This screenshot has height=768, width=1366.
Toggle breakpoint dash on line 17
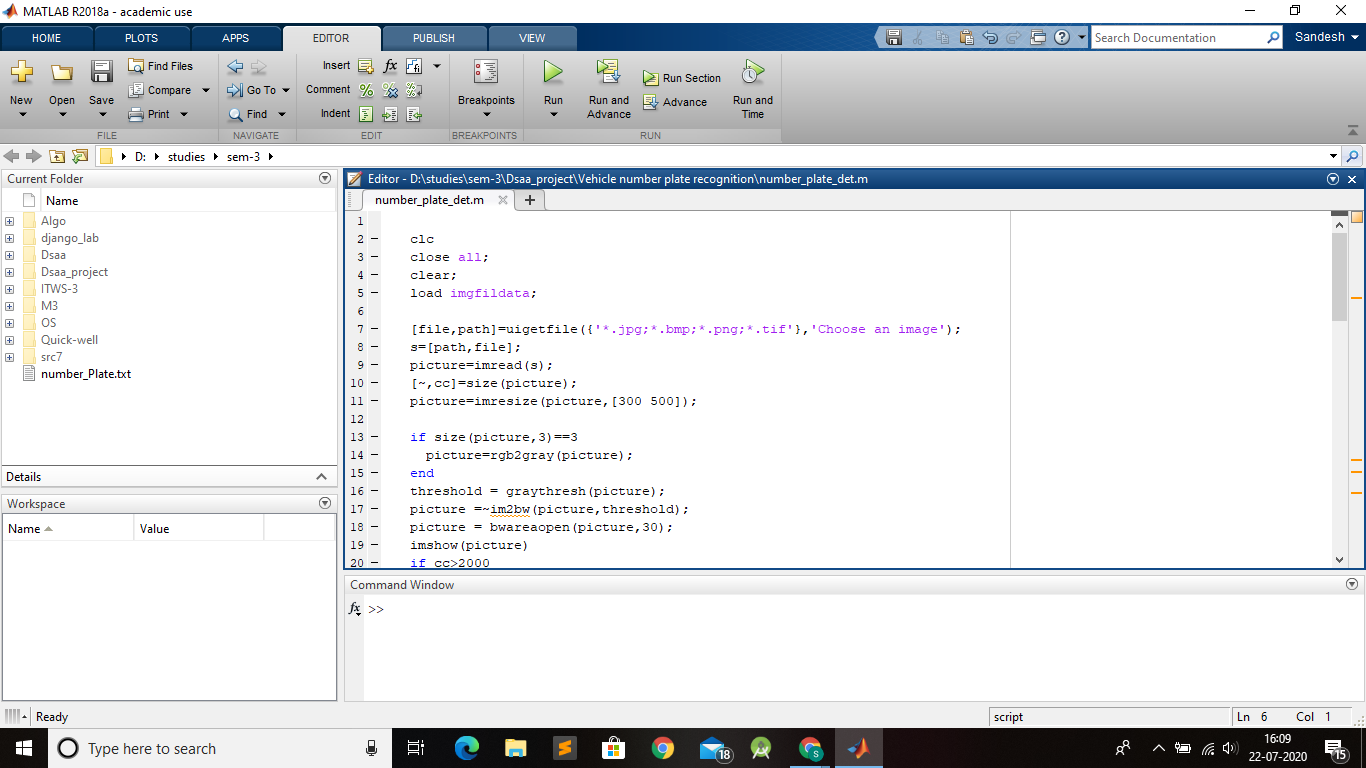(374, 509)
